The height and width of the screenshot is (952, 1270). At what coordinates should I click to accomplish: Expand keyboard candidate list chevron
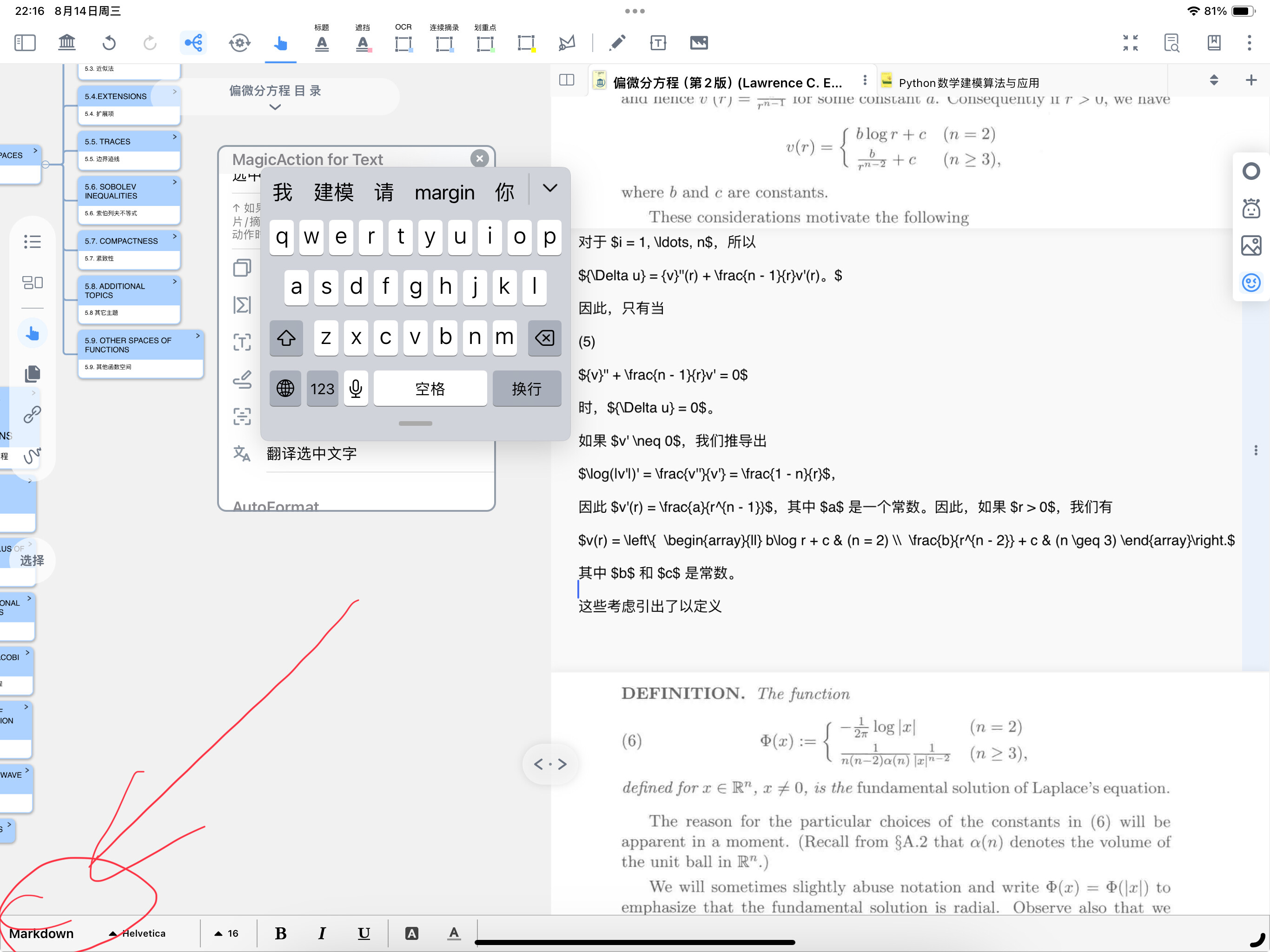[549, 188]
